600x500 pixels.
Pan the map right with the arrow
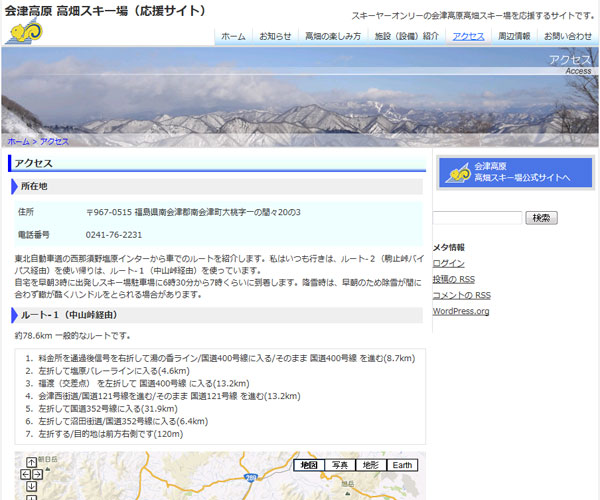38,474
